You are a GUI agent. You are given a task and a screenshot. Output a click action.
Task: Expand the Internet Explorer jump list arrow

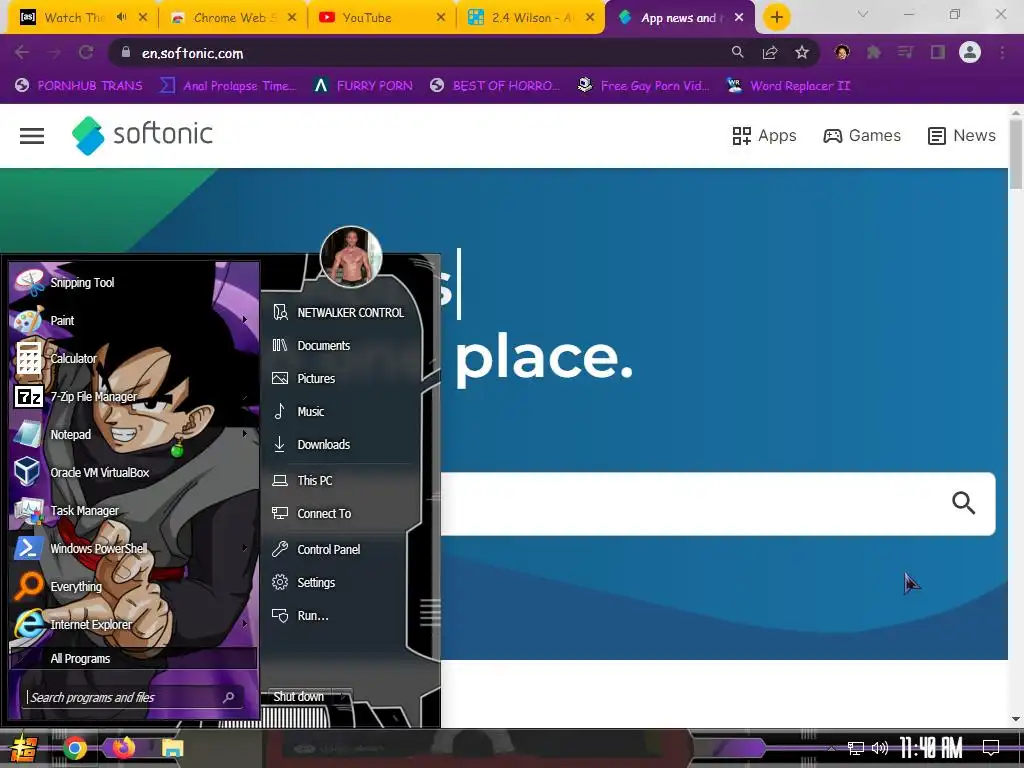(x=245, y=624)
